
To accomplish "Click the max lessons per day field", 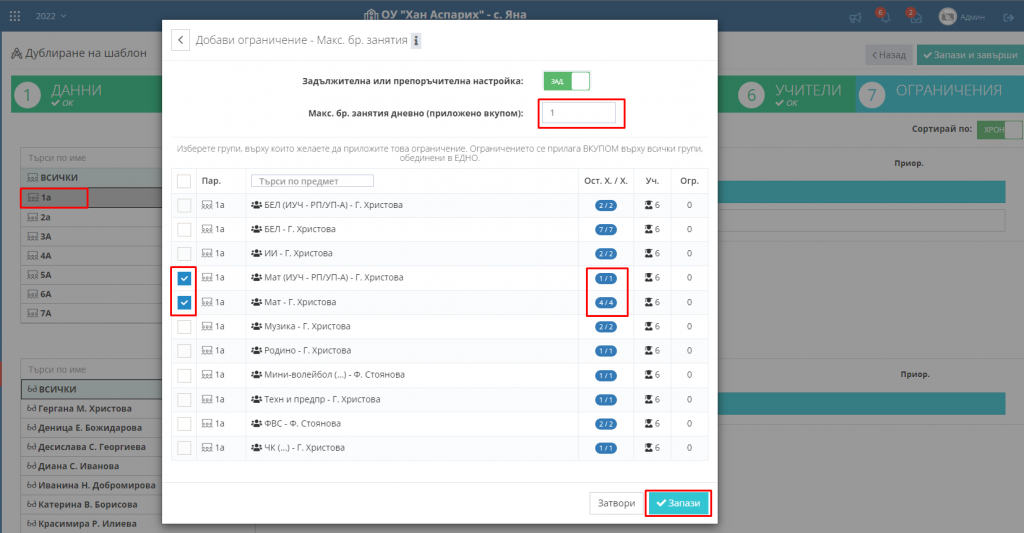I will 578,113.
